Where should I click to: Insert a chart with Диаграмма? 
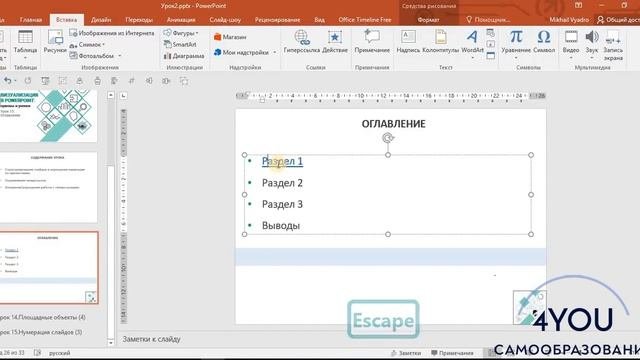(184, 56)
